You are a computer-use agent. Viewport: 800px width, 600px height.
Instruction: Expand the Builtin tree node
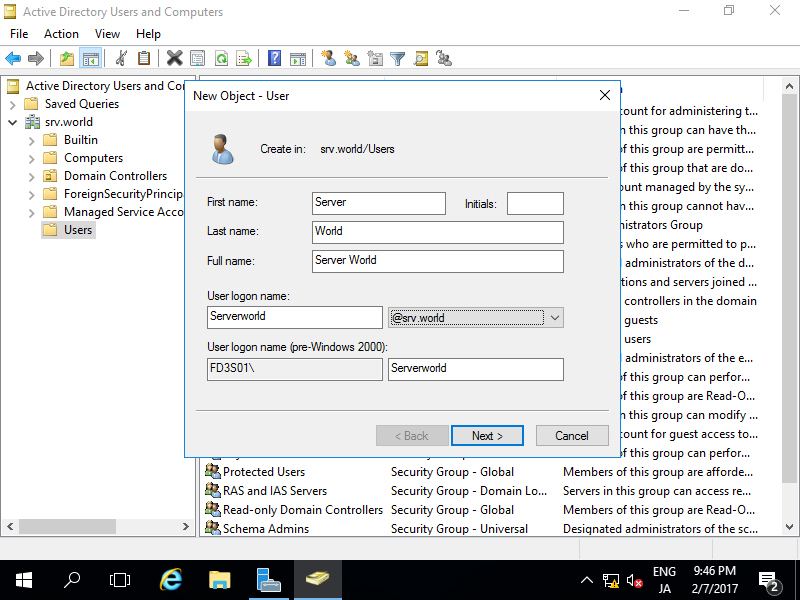click(x=30, y=141)
